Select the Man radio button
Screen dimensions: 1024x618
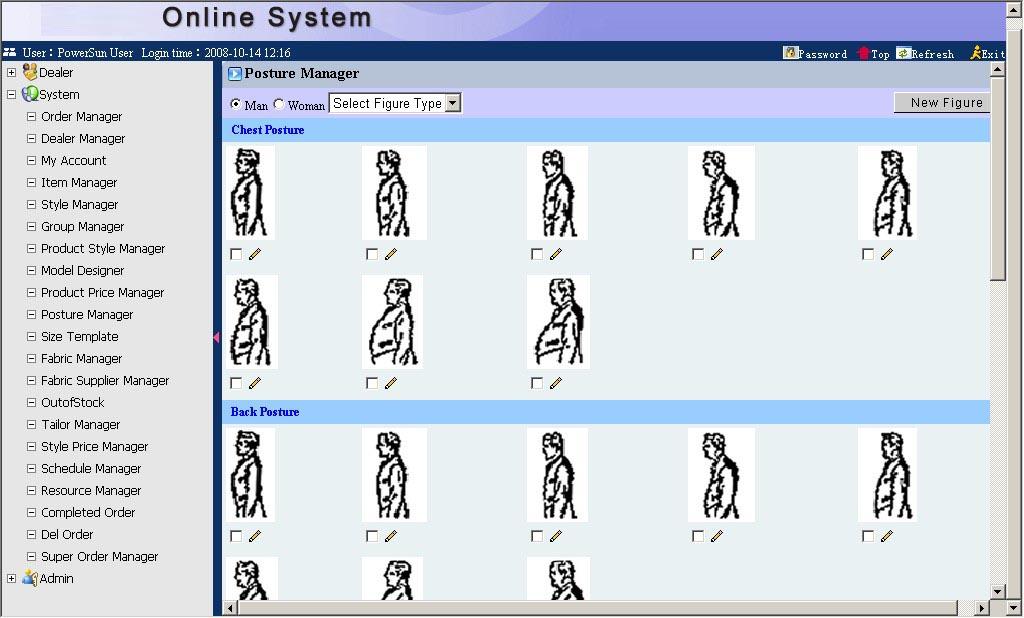tap(236, 104)
